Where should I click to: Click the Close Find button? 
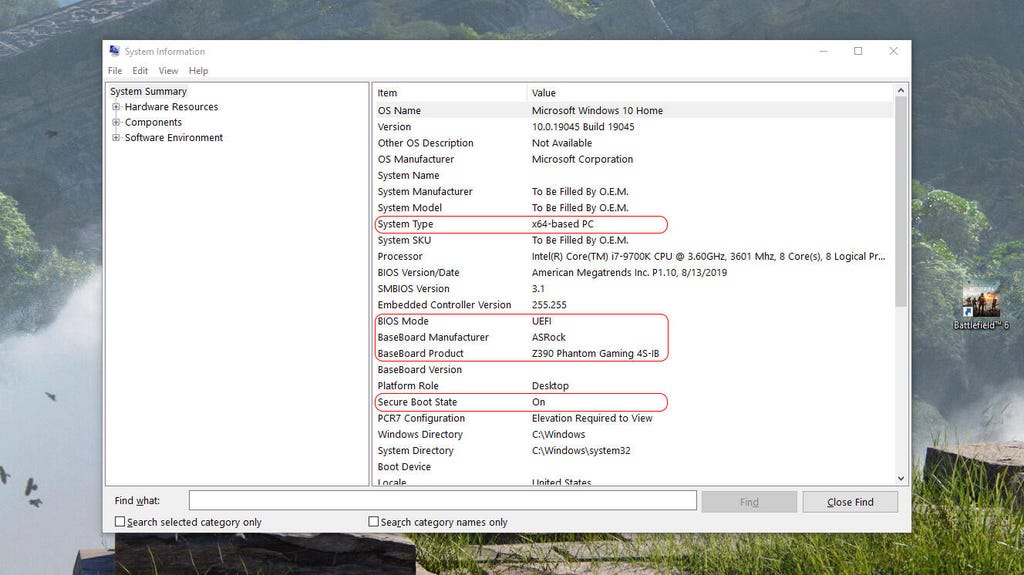(x=850, y=502)
